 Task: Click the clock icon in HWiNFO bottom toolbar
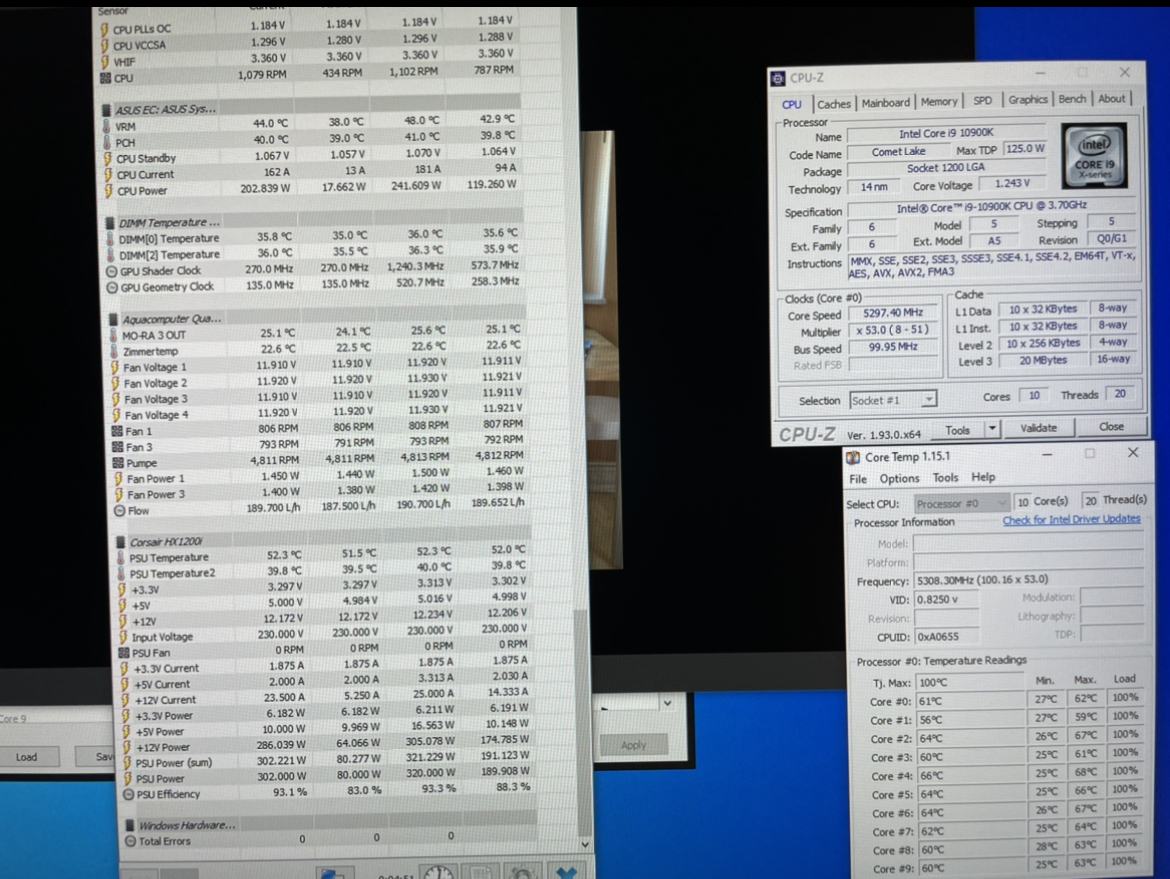click(x=439, y=872)
